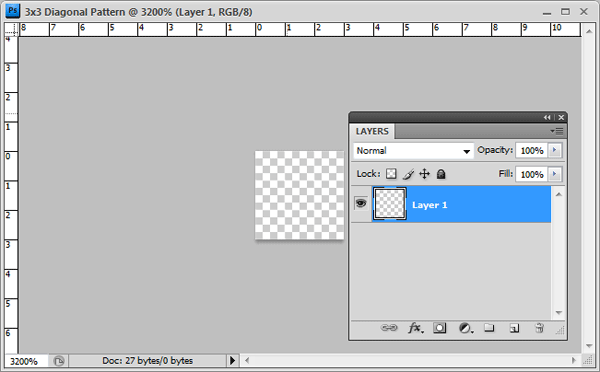Select the LAYERS tab

click(372, 131)
